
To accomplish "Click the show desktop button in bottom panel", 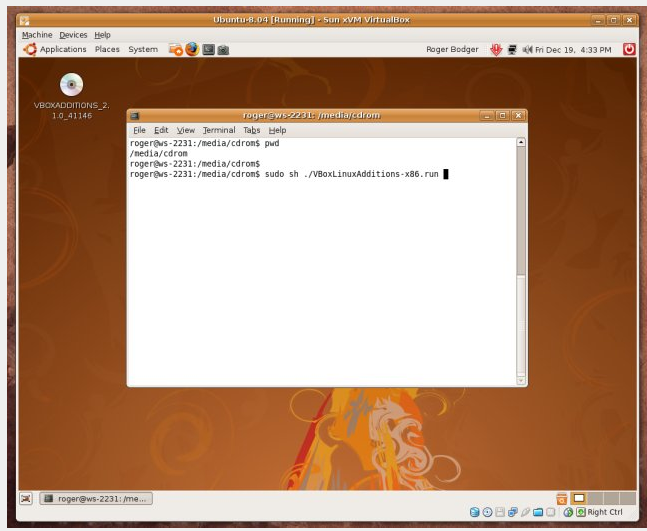I will 26,499.
